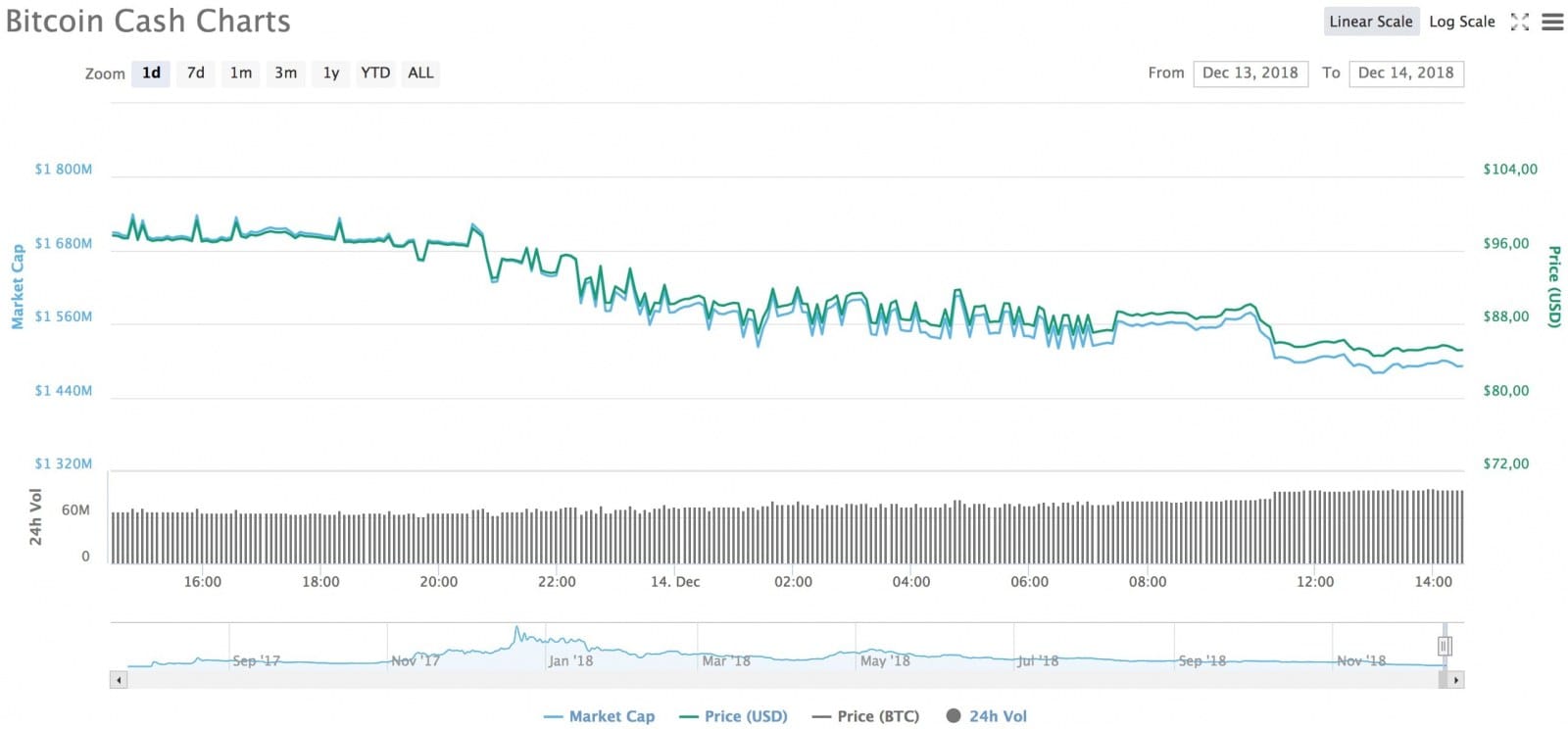The height and width of the screenshot is (729, 1568).
Task: Click the $1 440M market cap label
Action: [64, 390]
